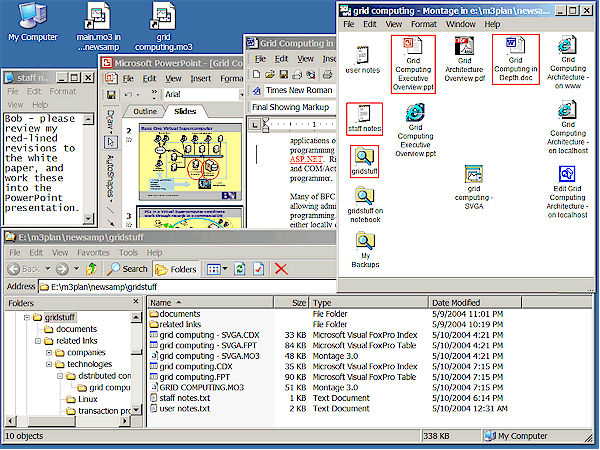Click the Explorer address bar field
This screenshot has height=450, width=600.
[x=187, y=287]
